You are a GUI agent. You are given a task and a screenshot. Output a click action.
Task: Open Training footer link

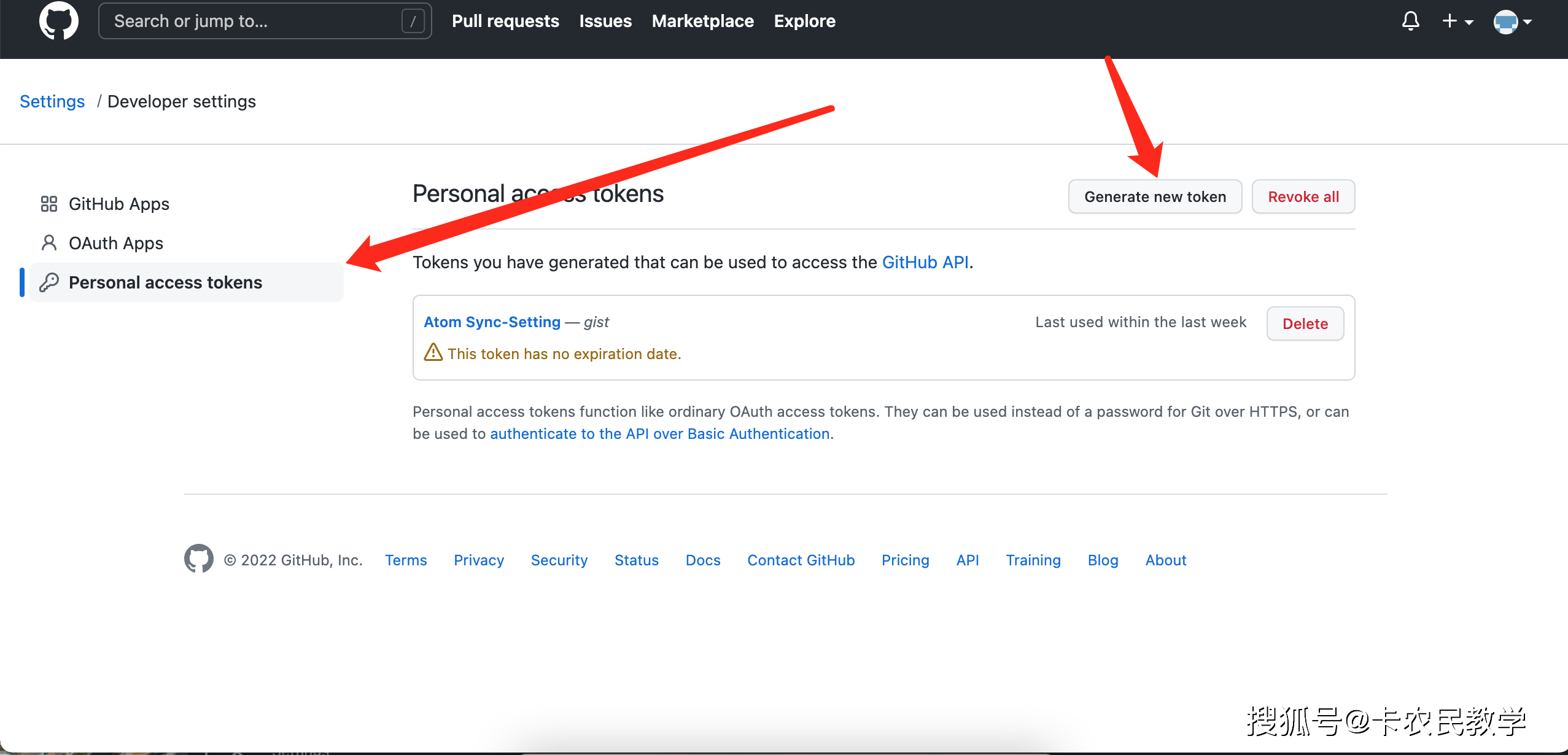[x=1033, y=560]
